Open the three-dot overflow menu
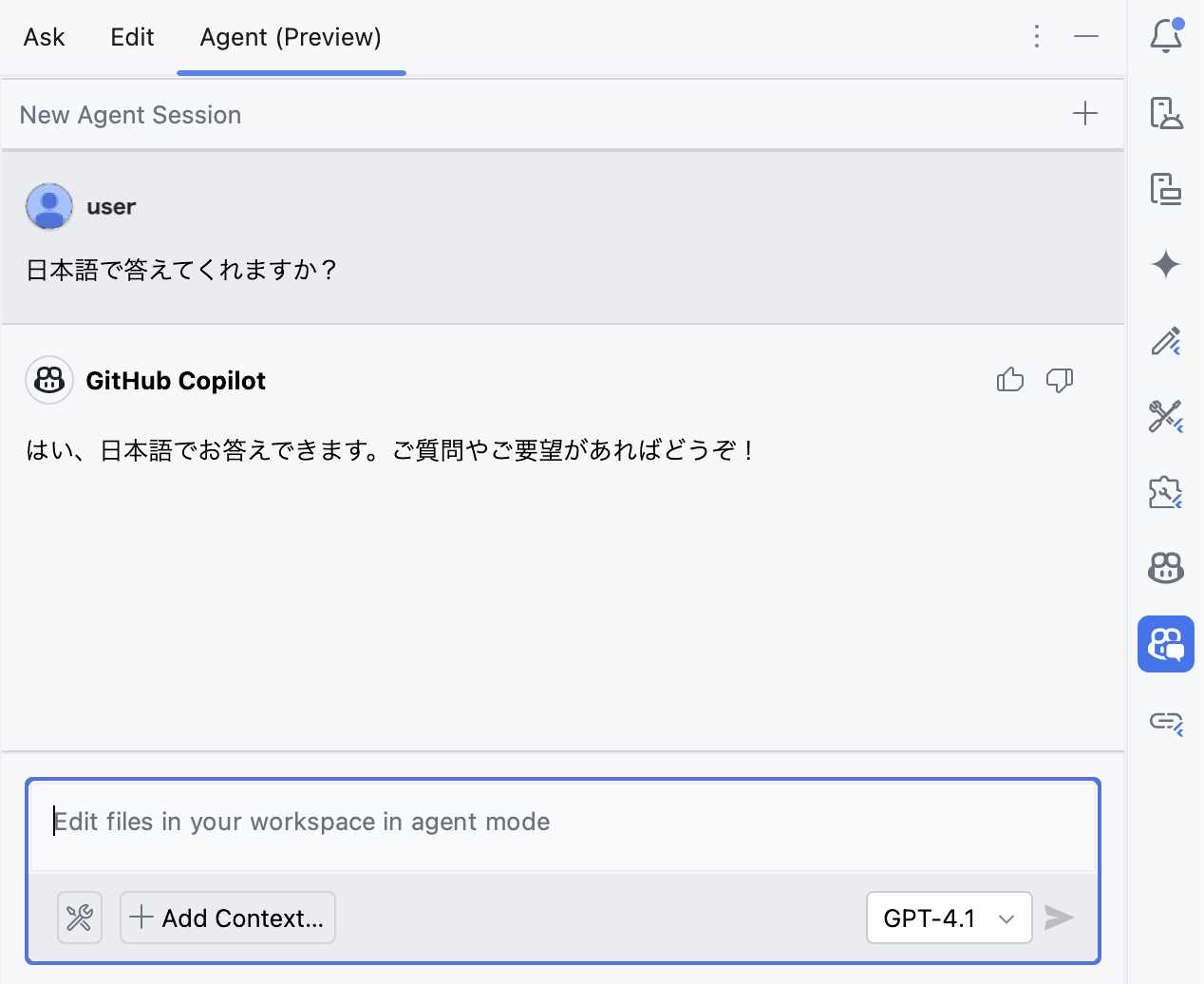 pyautogui.click(x=1037, y=36)
